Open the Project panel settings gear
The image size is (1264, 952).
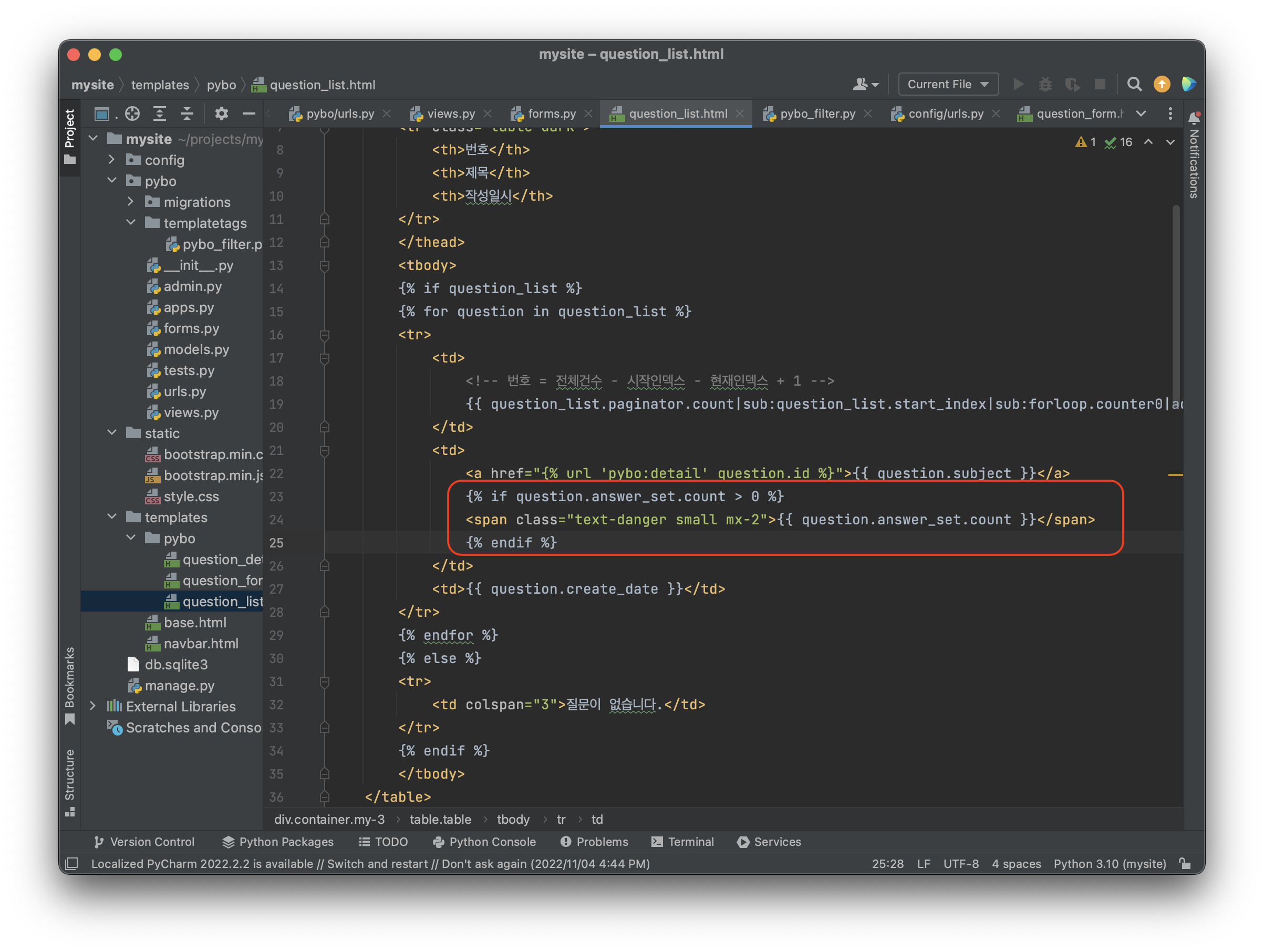(x=221, y=113)
